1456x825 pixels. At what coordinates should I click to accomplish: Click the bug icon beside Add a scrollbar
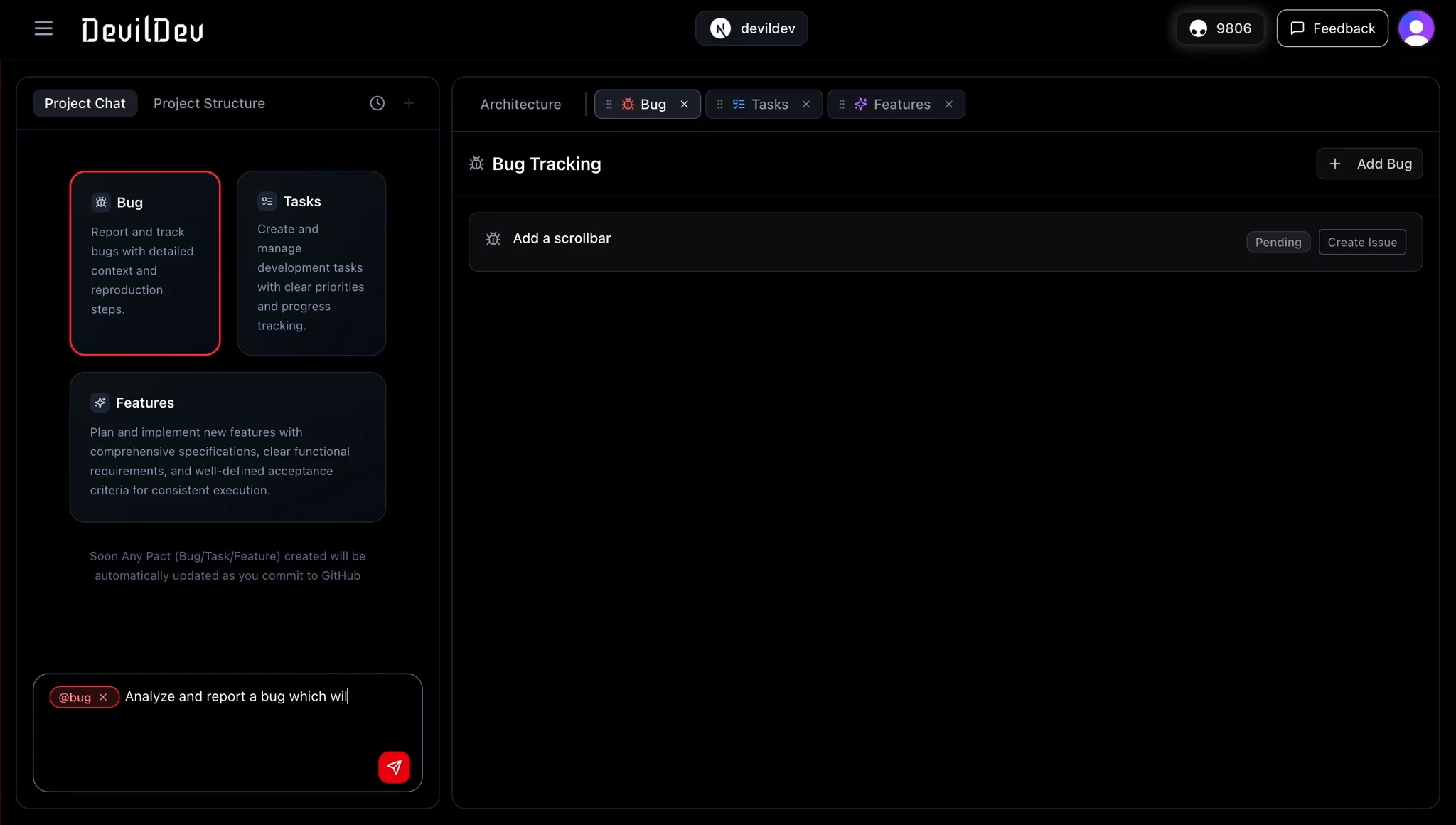(493, 238)
